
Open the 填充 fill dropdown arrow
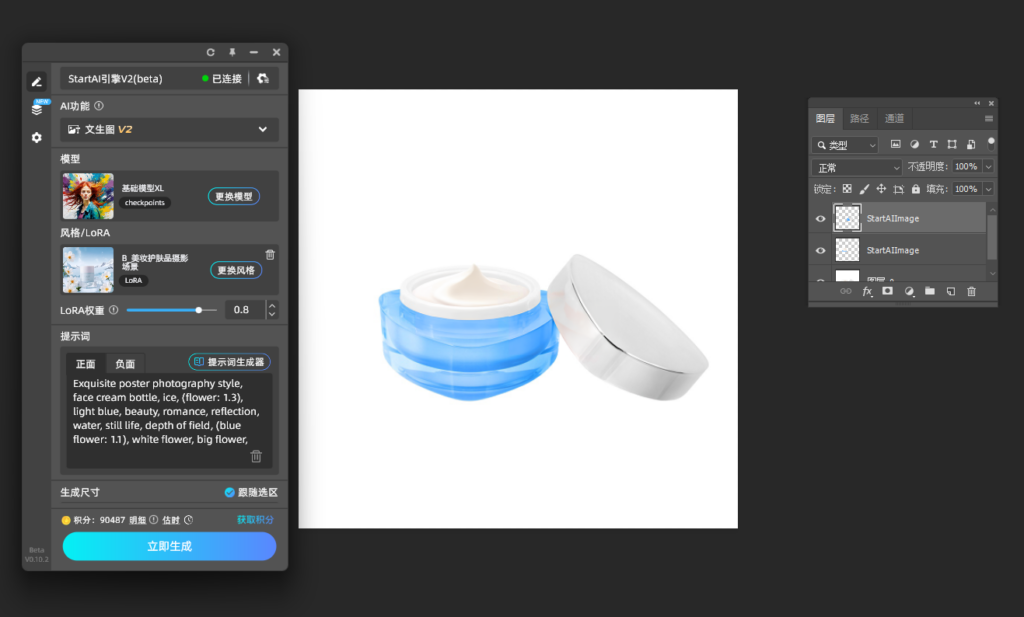click(989, 189)
